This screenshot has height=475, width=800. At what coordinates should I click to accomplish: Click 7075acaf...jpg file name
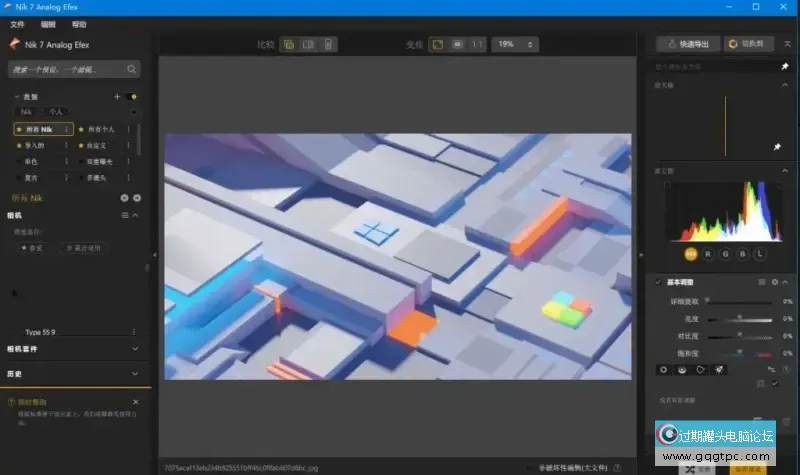241,468
